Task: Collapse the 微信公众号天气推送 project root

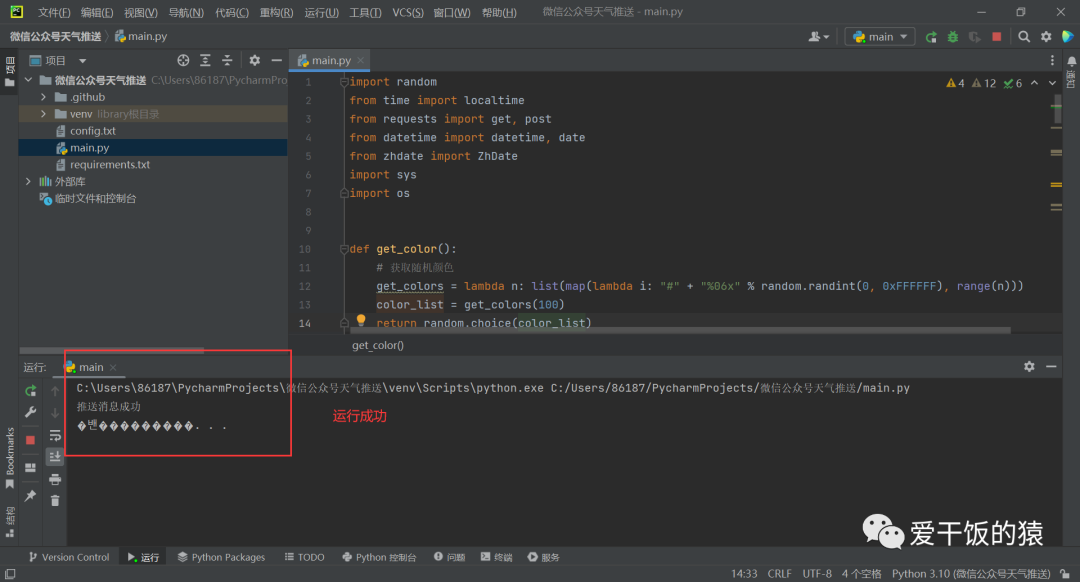Action: [29, 80]
